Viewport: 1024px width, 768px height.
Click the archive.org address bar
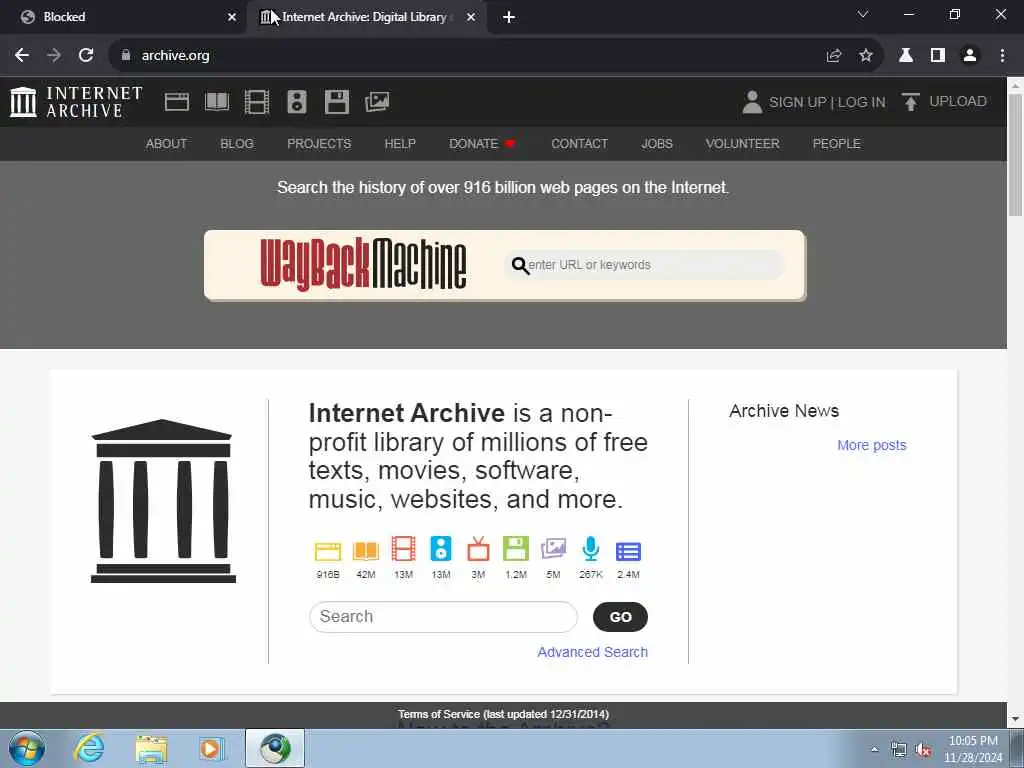coord(470,56)
